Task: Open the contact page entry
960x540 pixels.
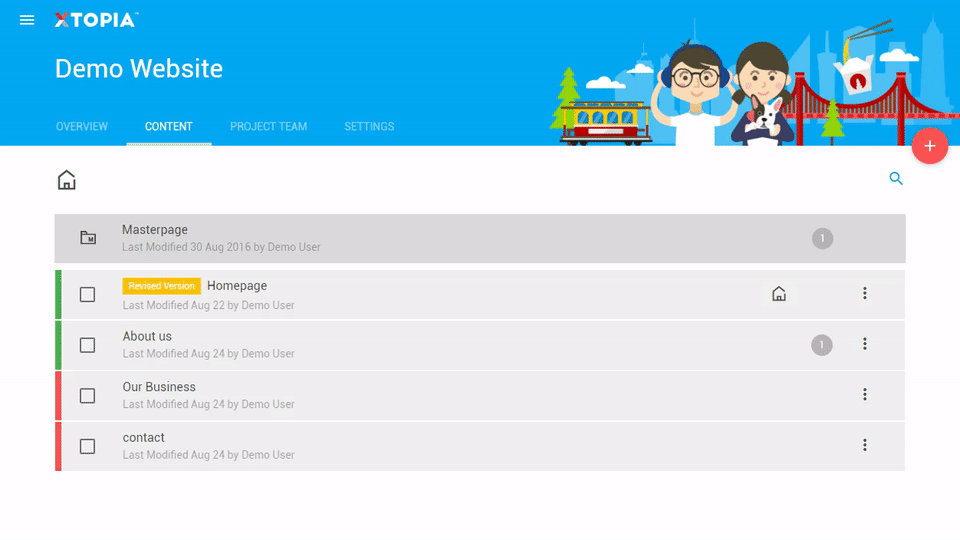Action: click(x=144, y=438)
